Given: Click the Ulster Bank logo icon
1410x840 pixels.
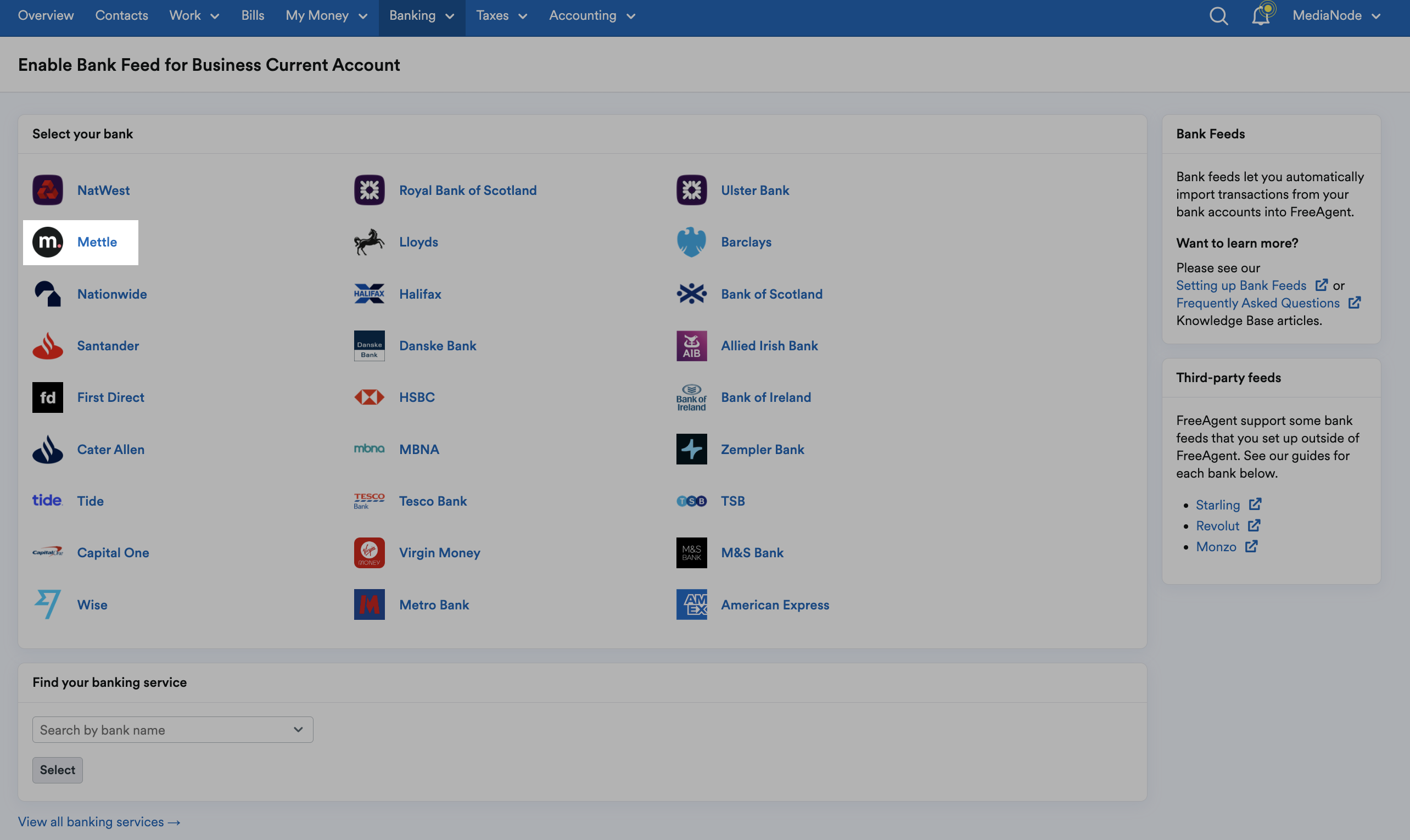Looking at the screenshot, I should [x=691, y=190].
